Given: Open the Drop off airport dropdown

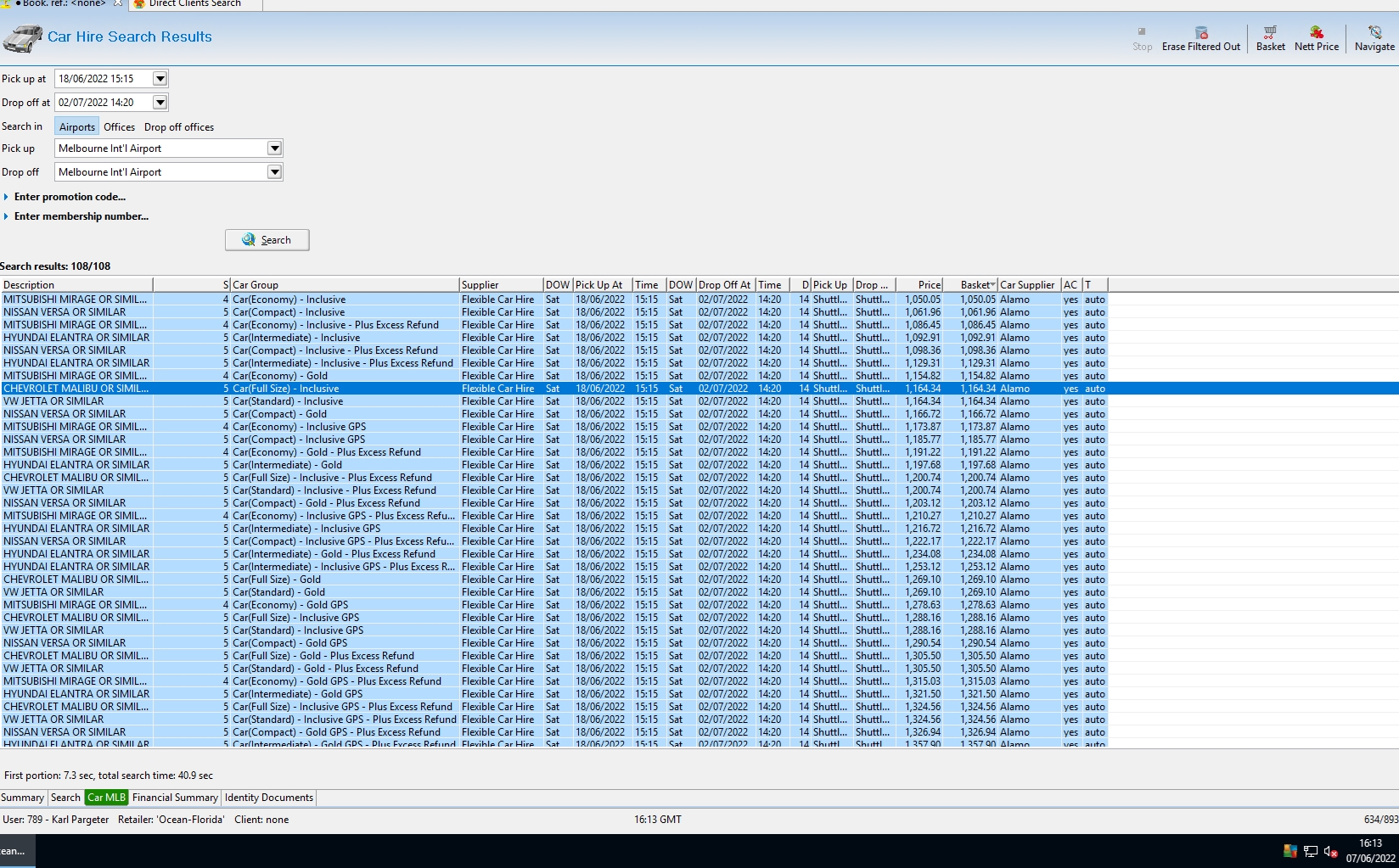Looking at the screenshot, I should (x=274, y=172).
